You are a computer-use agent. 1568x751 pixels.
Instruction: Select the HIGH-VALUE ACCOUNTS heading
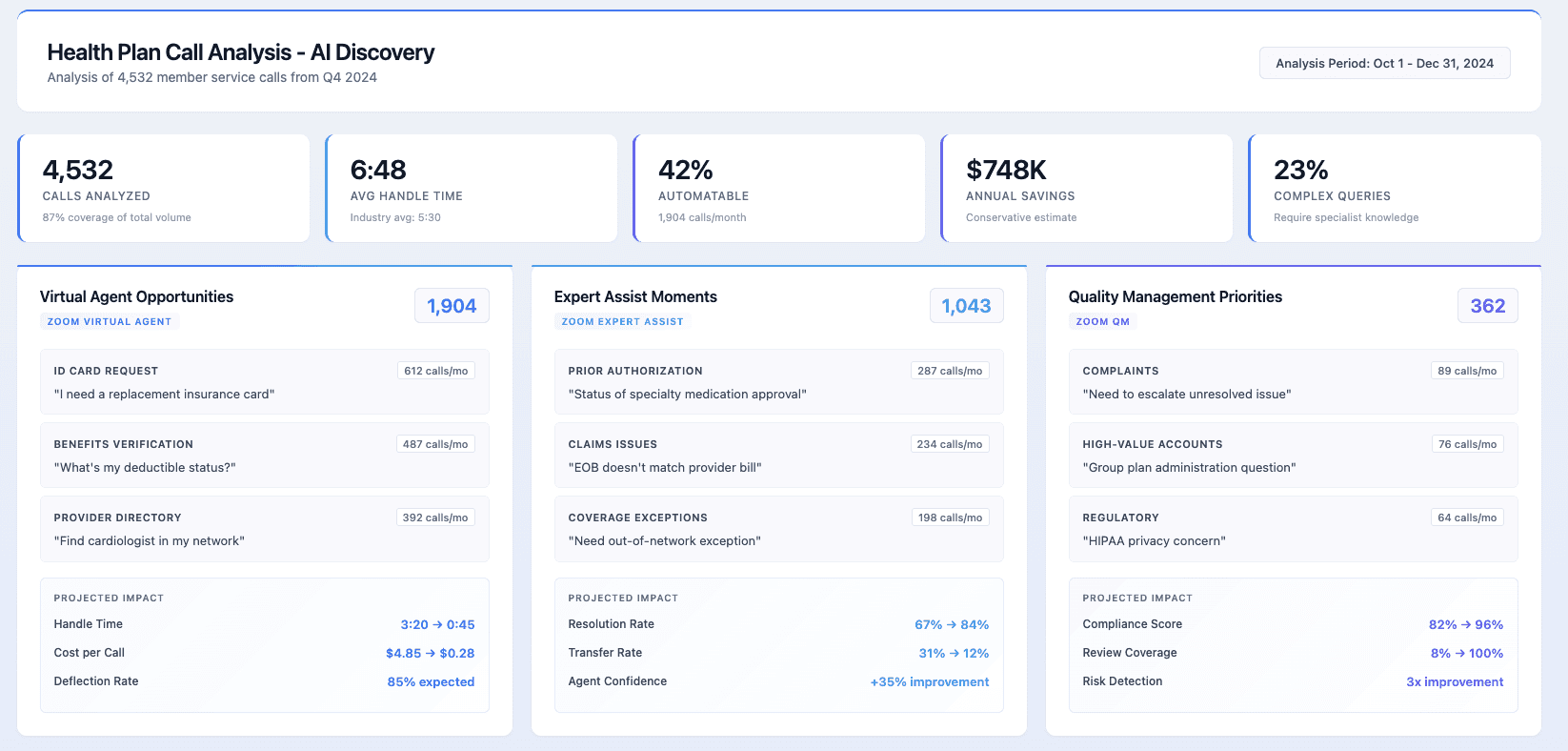point(1153,444)
